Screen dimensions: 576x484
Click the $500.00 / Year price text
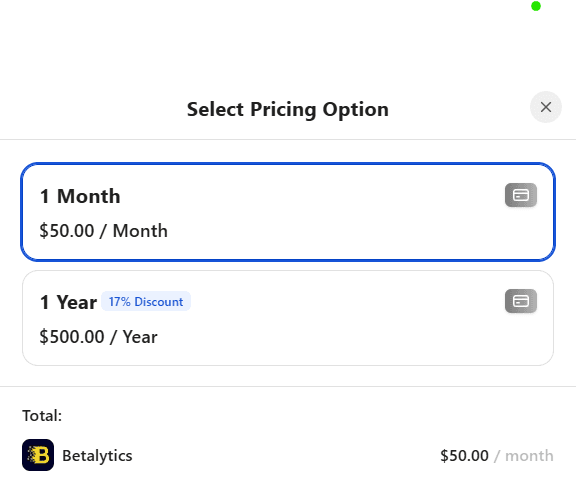tap(98, 337)
